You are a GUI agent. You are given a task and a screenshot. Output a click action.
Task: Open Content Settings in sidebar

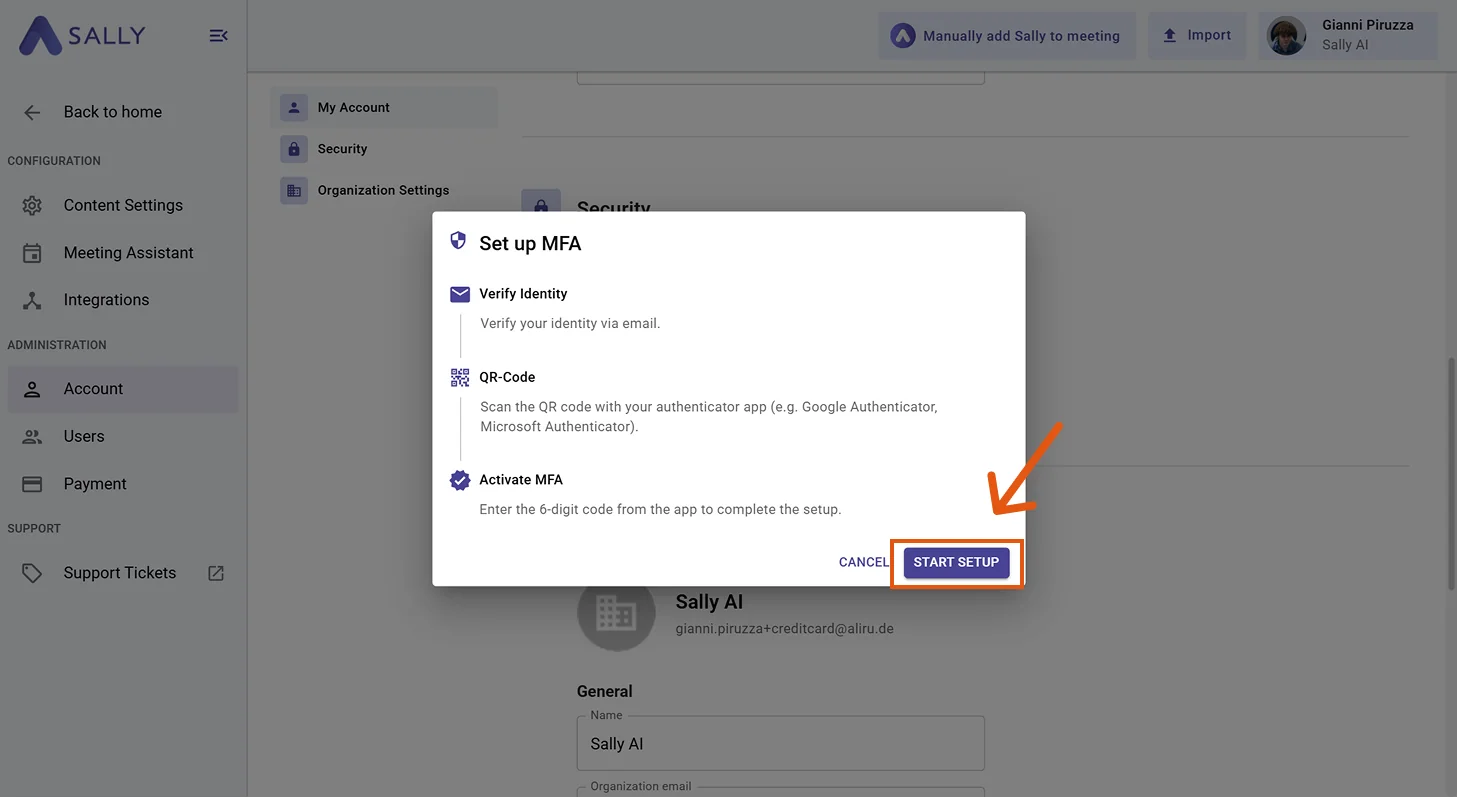[x=123, y=205]
